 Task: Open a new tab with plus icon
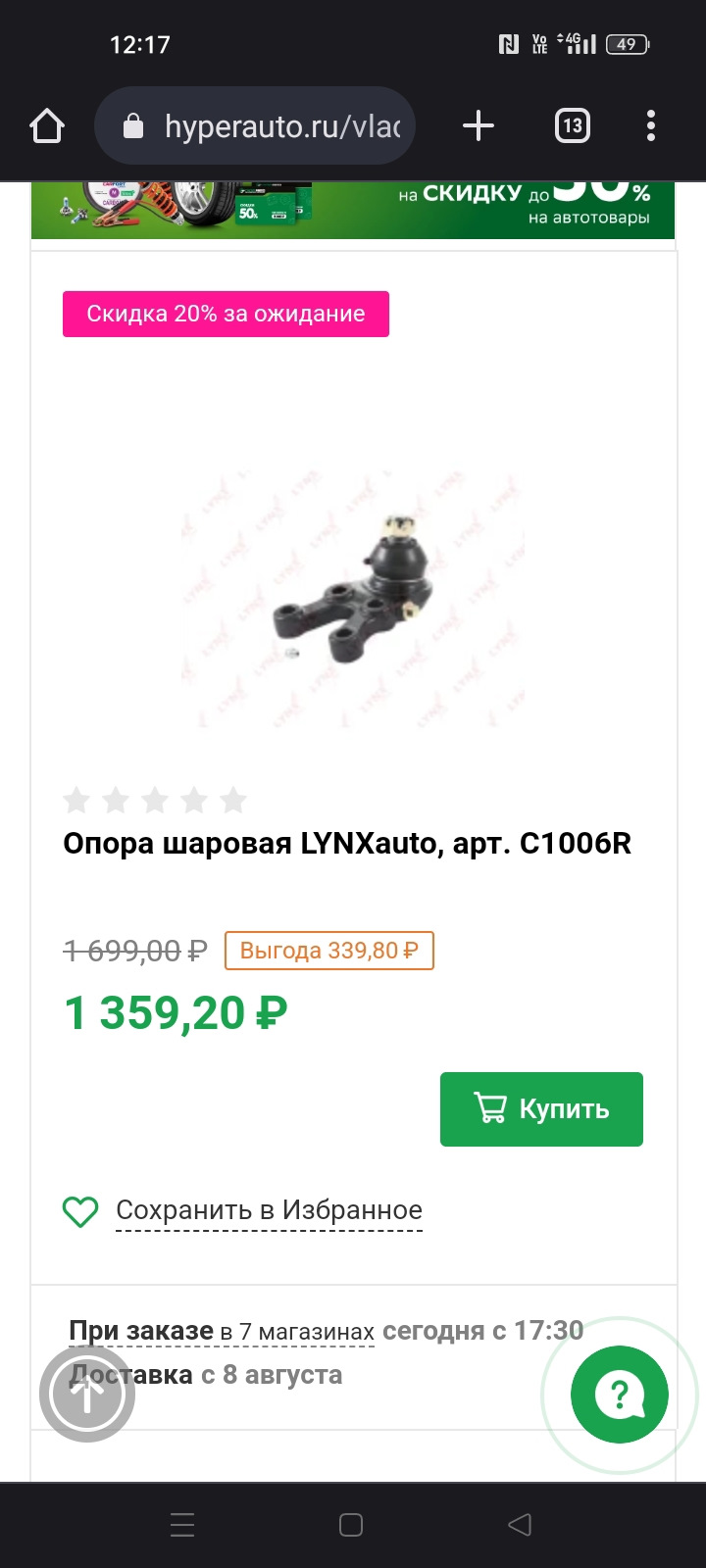(478, 125)
